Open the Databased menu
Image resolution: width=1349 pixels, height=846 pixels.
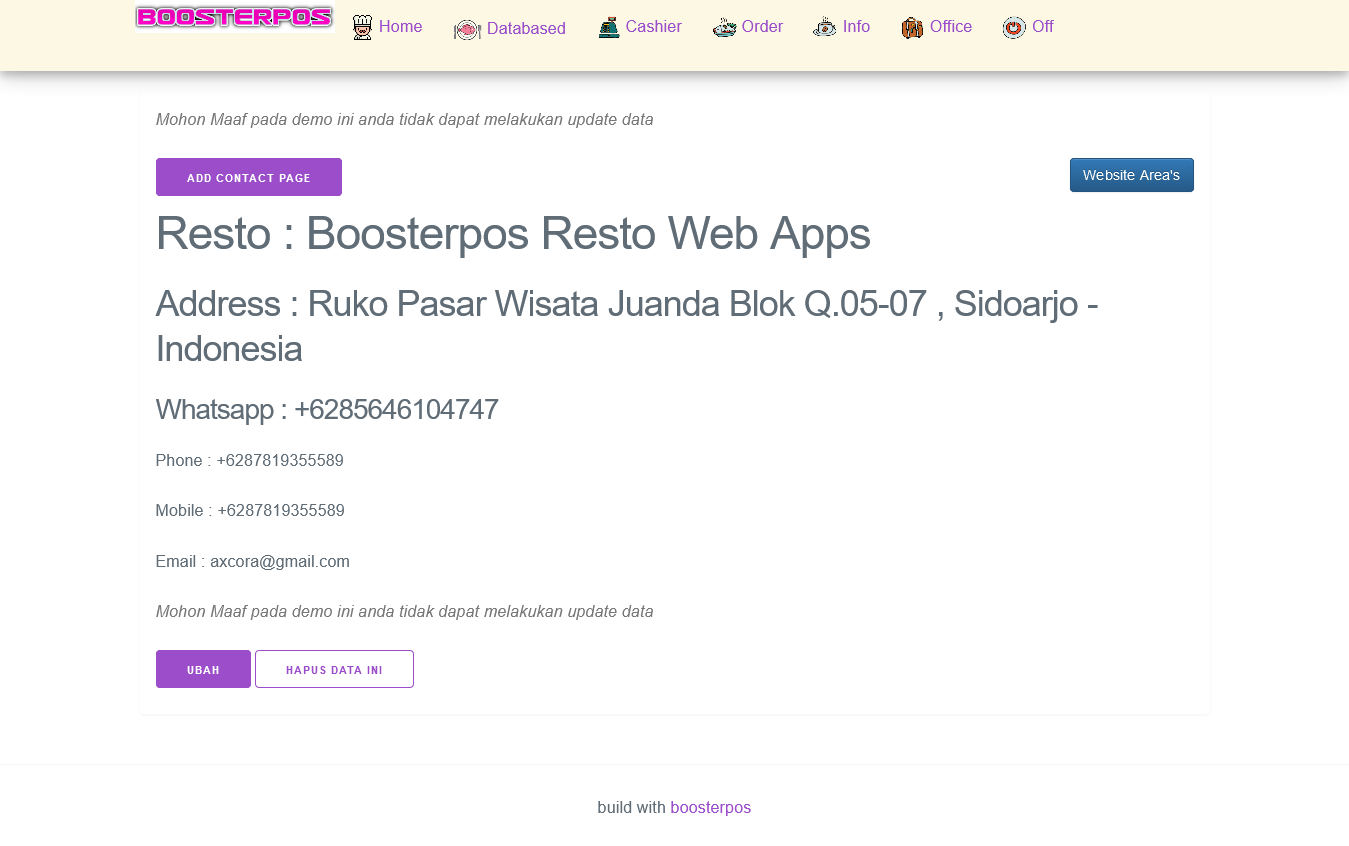(526, 29)
